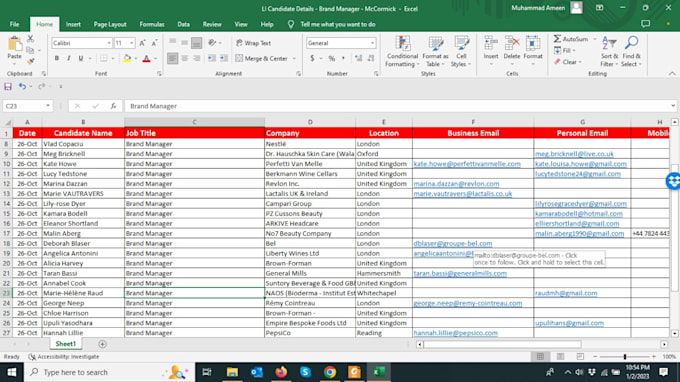The width and height of the screenshot is (680, 382).
Task: Open the File tab
Action: click(x=14, y=24)
